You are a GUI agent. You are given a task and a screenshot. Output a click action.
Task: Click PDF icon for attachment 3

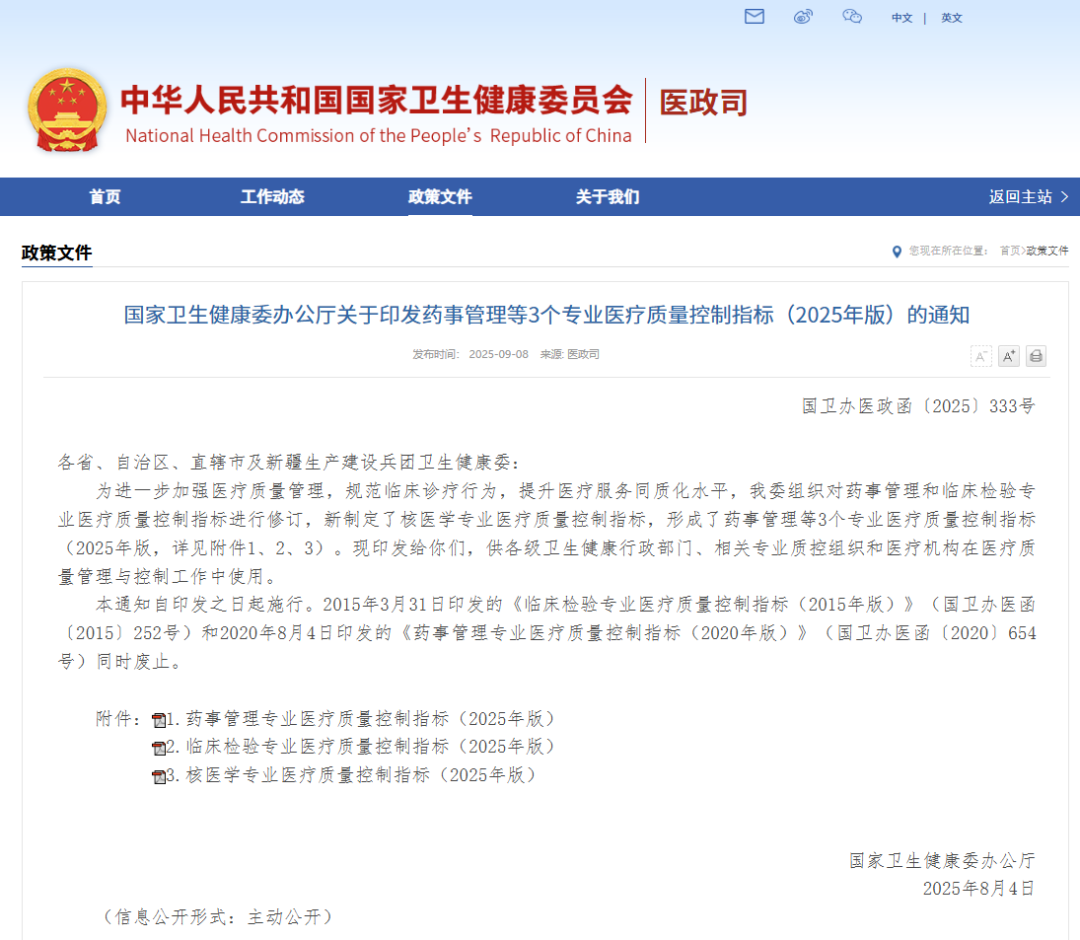point(159,776)
